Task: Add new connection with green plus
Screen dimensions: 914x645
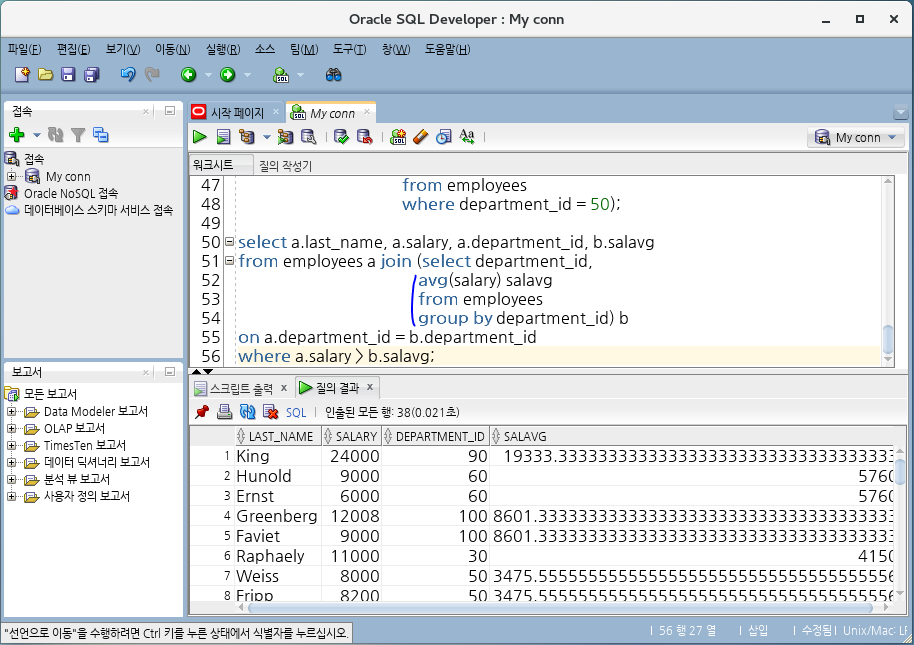Action: pos(17,135)
